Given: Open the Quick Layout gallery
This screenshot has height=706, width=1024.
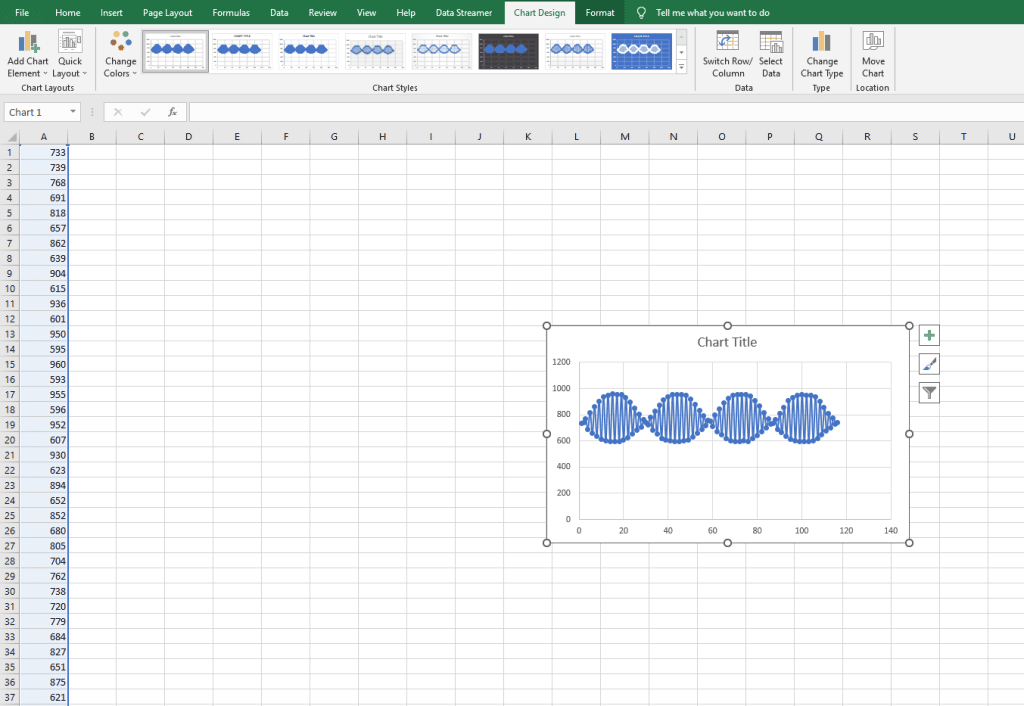Looking at the screenshot, I should click(x=69, y=54).
